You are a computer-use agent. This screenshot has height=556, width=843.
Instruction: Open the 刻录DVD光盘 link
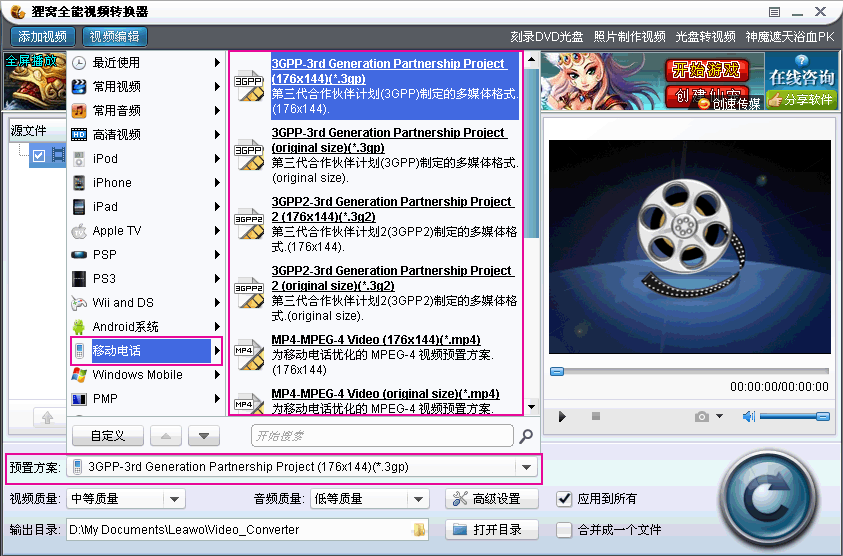[547, 37]
